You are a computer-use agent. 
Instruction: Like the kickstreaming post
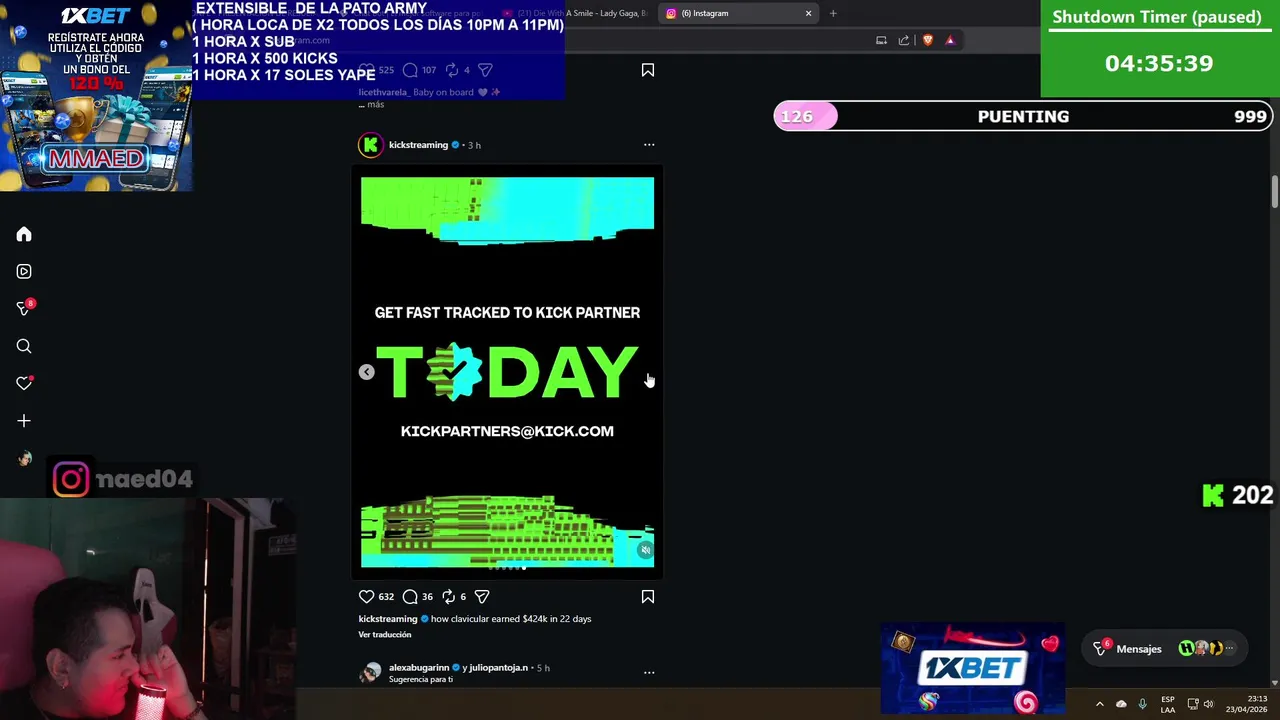coord(366,596)
